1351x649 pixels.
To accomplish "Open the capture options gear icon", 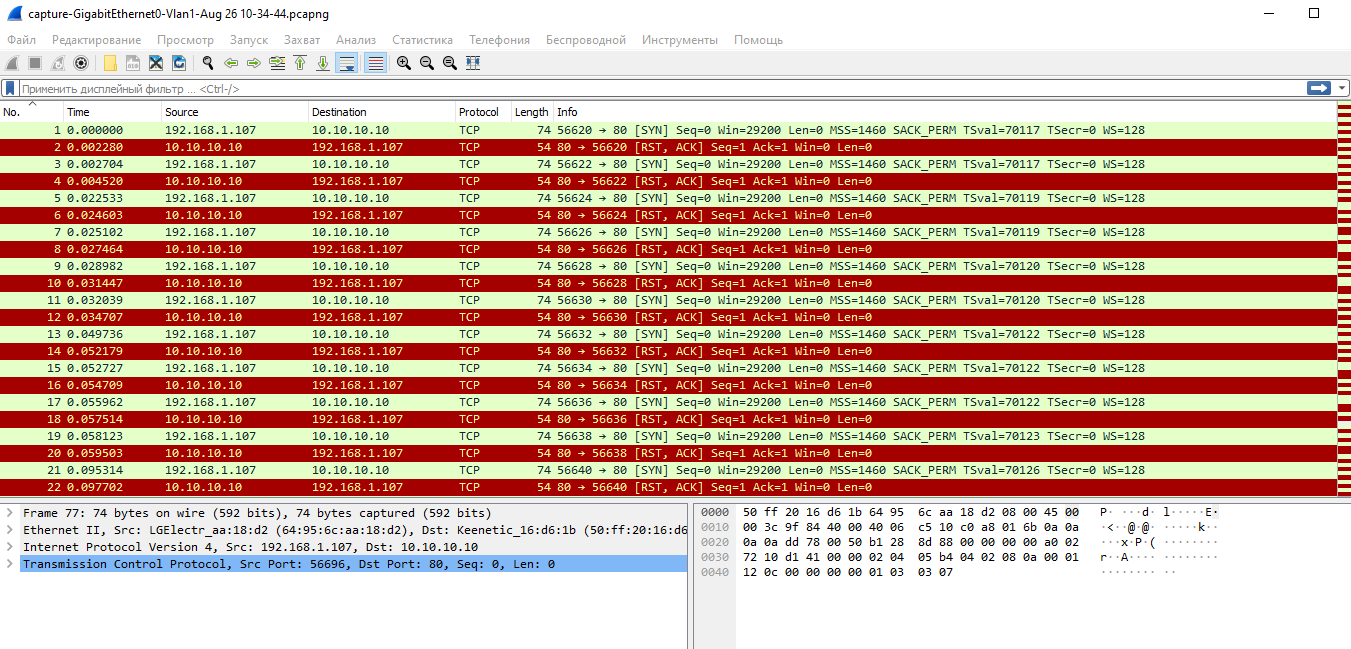I will 81,63.
